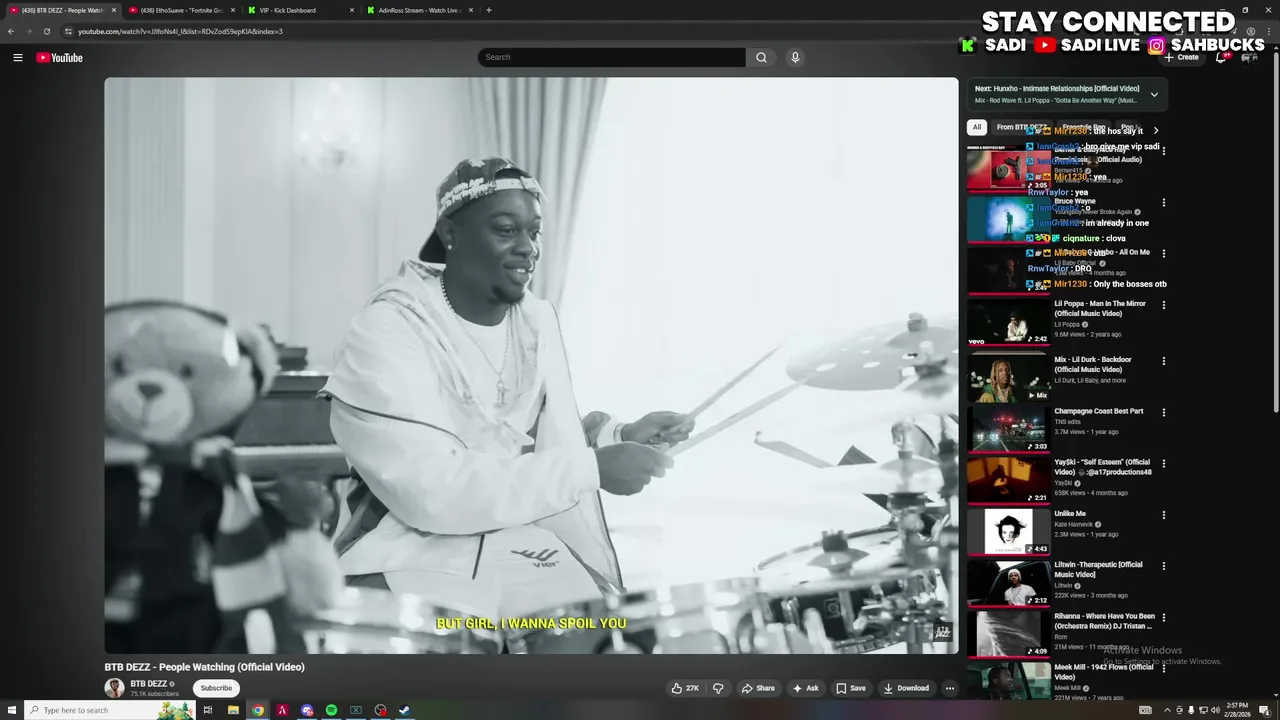Click the Chrome taskbar icon
1280x720 pixels.
coord(258,710)
